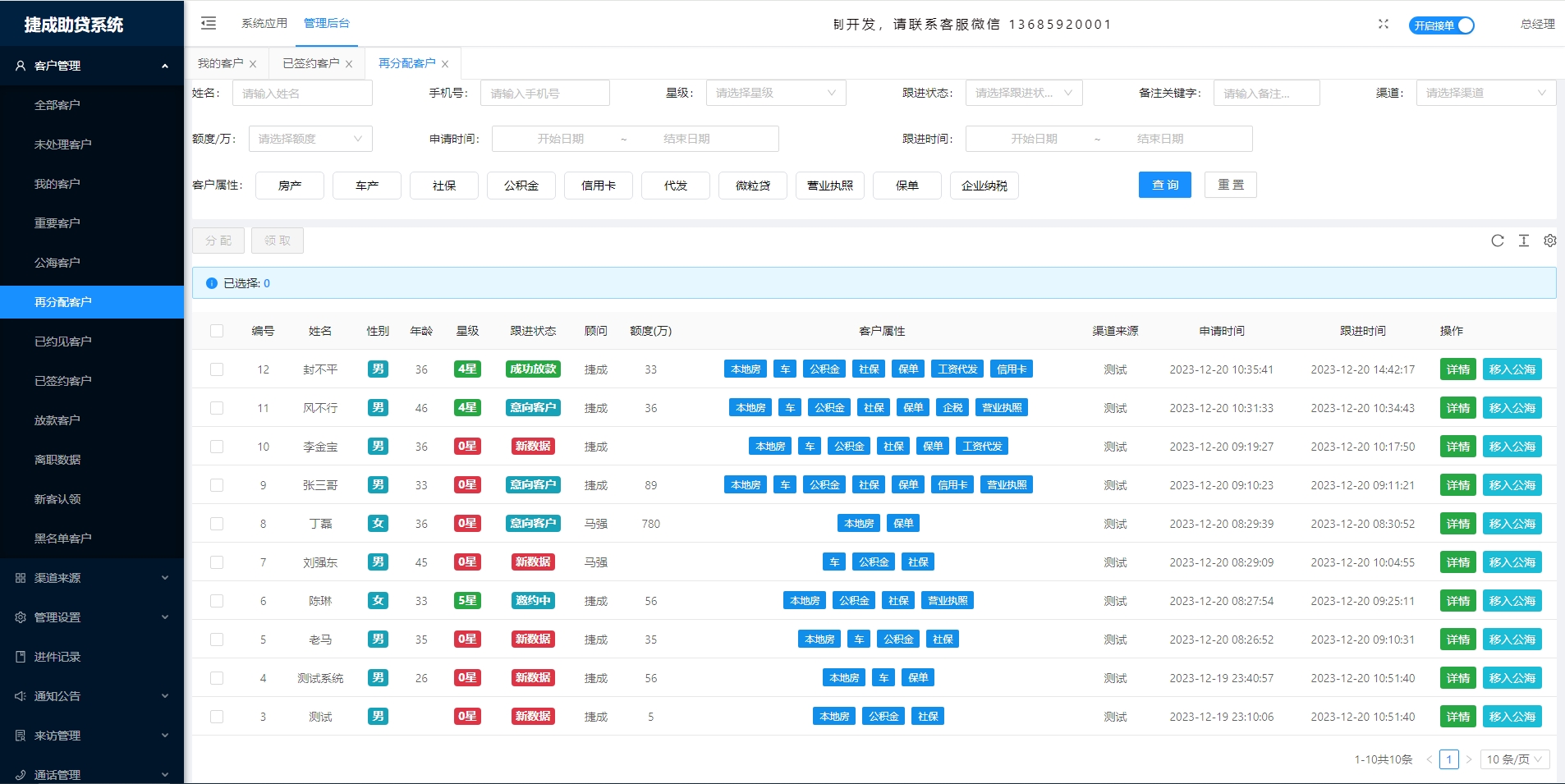Image resolution: width=1565 pixels, height=784 pixels.
Task: Click the 营业执照 tag in 风不行's row
Action: pyautogui.click(x=1003, y=408)
